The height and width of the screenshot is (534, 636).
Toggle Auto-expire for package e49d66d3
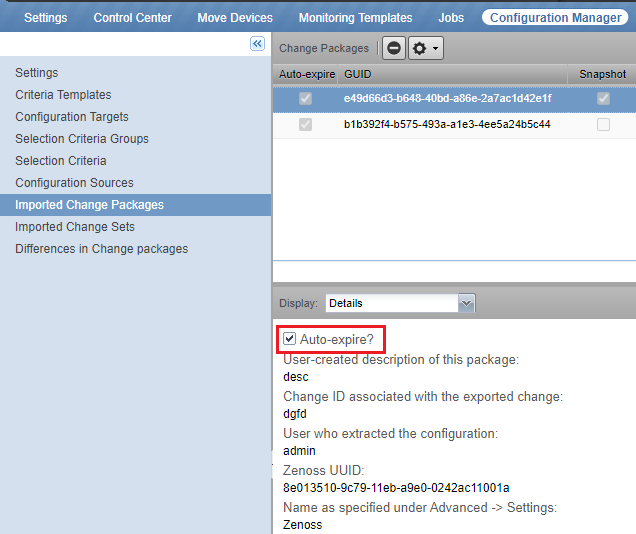coord(305,99)
